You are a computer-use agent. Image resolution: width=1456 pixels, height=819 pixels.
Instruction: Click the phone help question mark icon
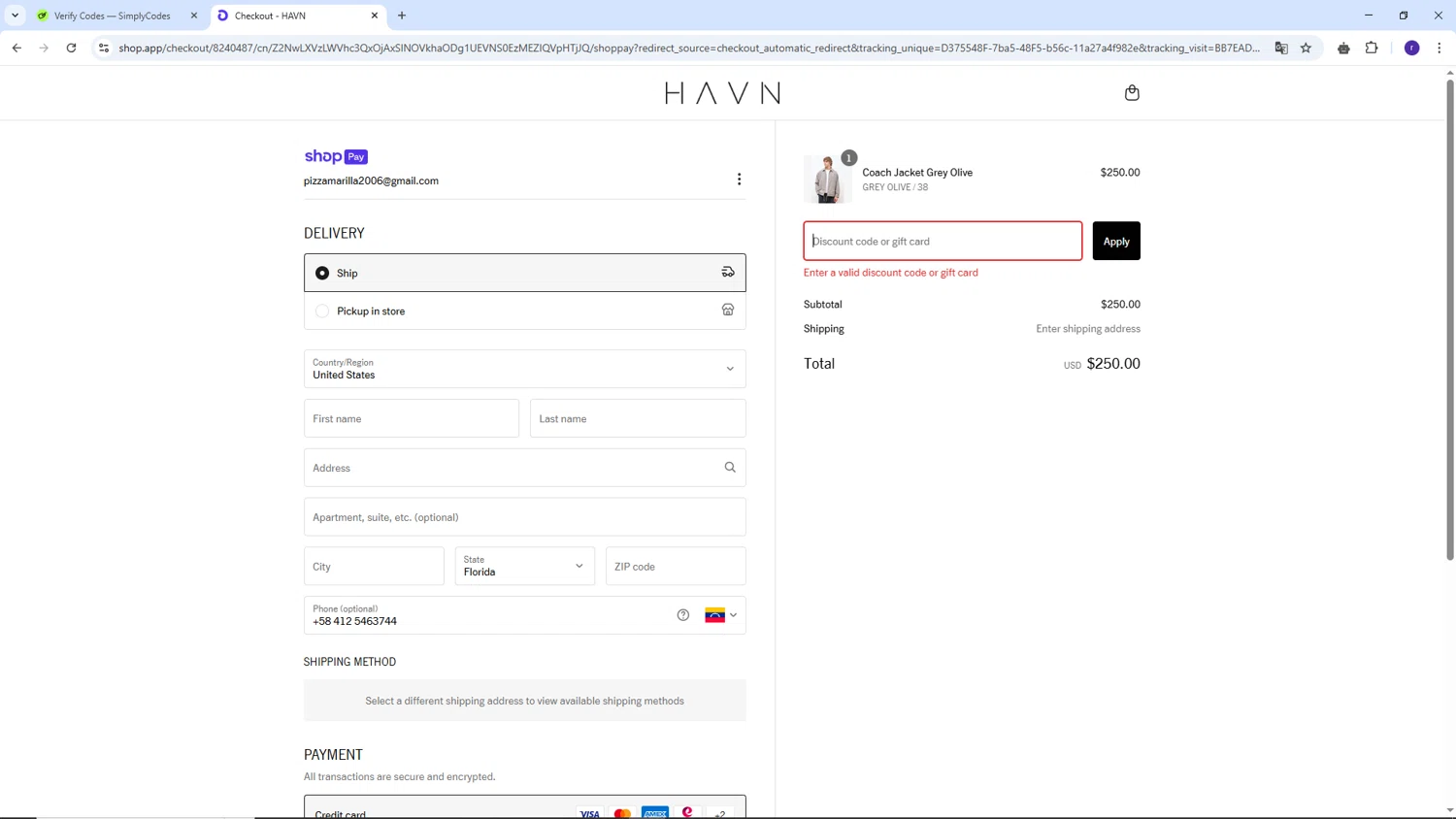pyautogui.click(x=683, y=615)
